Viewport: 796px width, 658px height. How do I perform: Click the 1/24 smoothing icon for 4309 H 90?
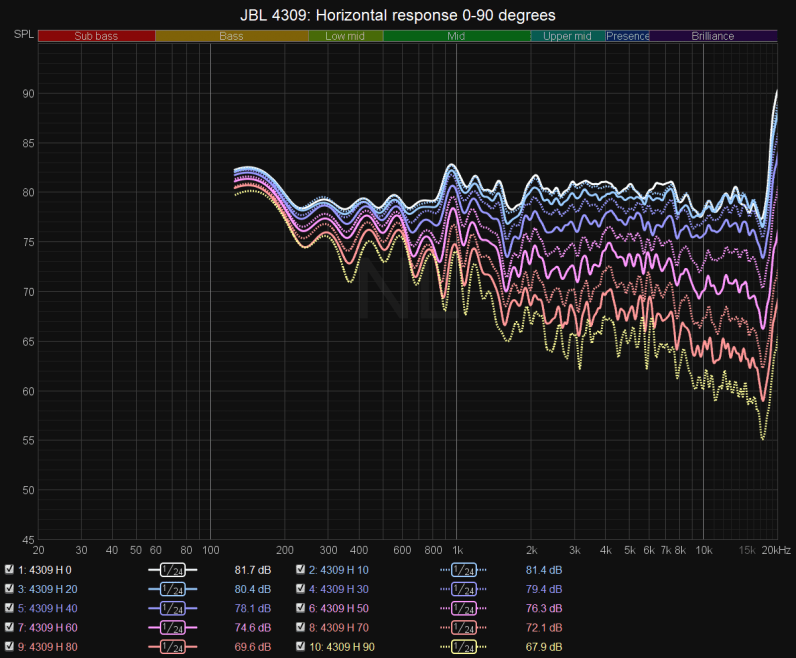[x=463, y=648]
